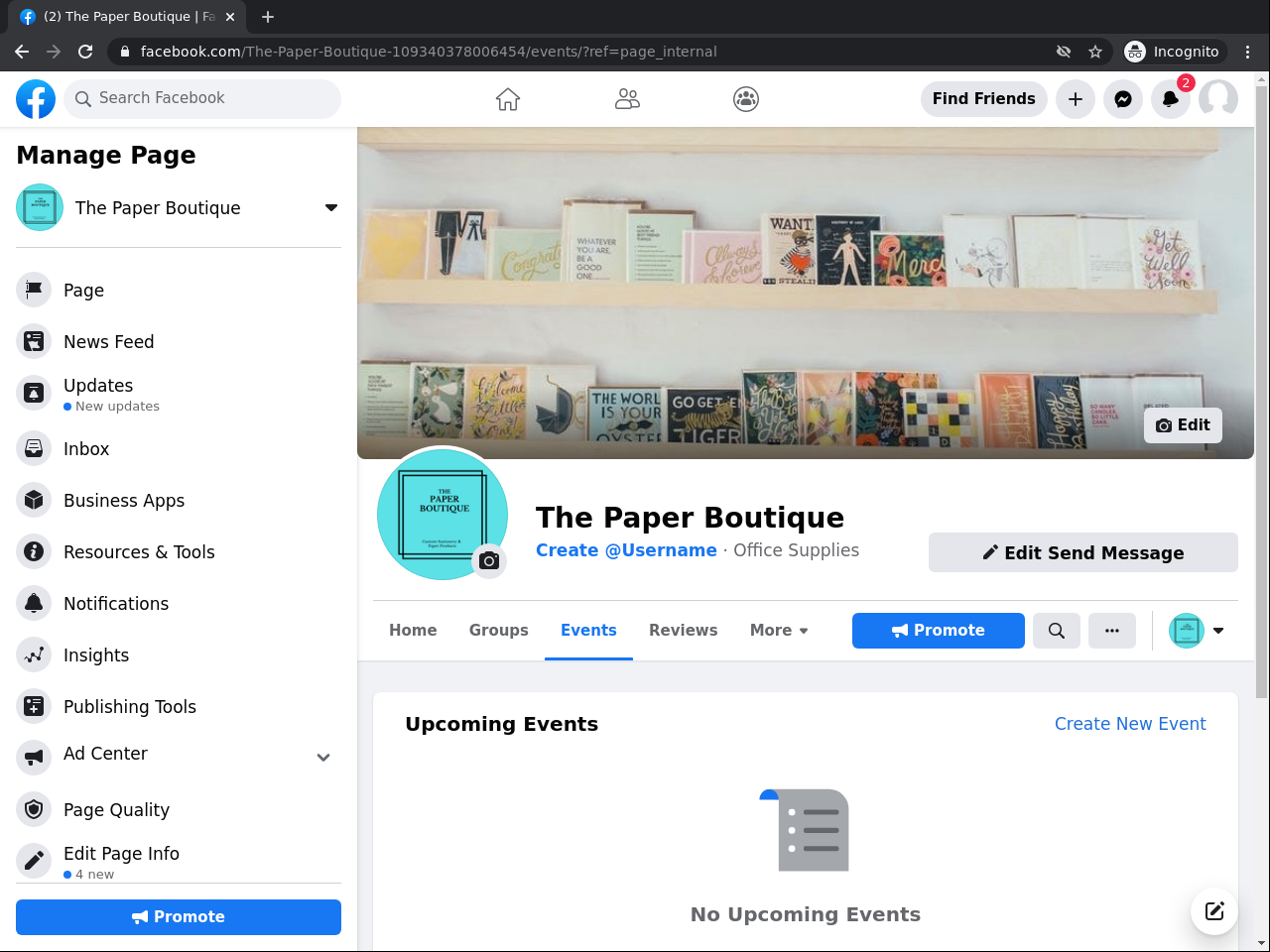Screen dimensions: 1270x952
Task: Search the page with magnifier button
Action: pos(1057,631)
